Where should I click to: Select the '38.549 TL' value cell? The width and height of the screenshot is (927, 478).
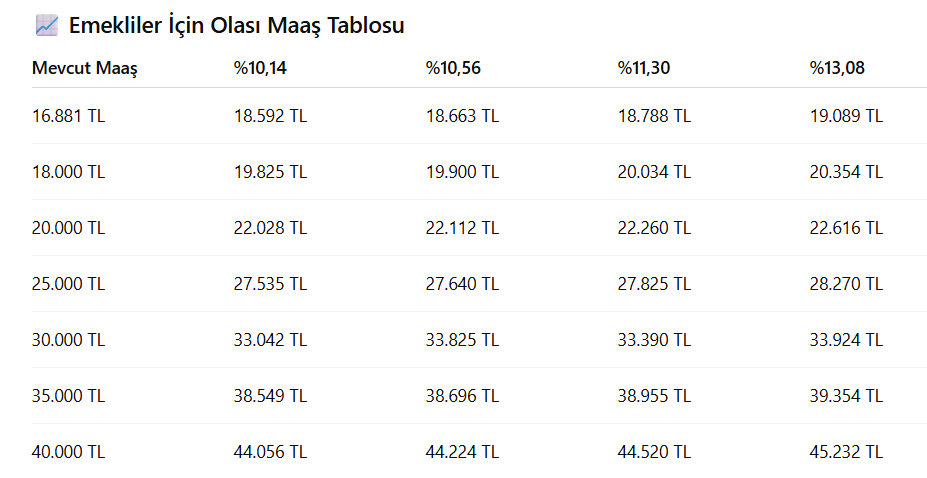[270, 396]
